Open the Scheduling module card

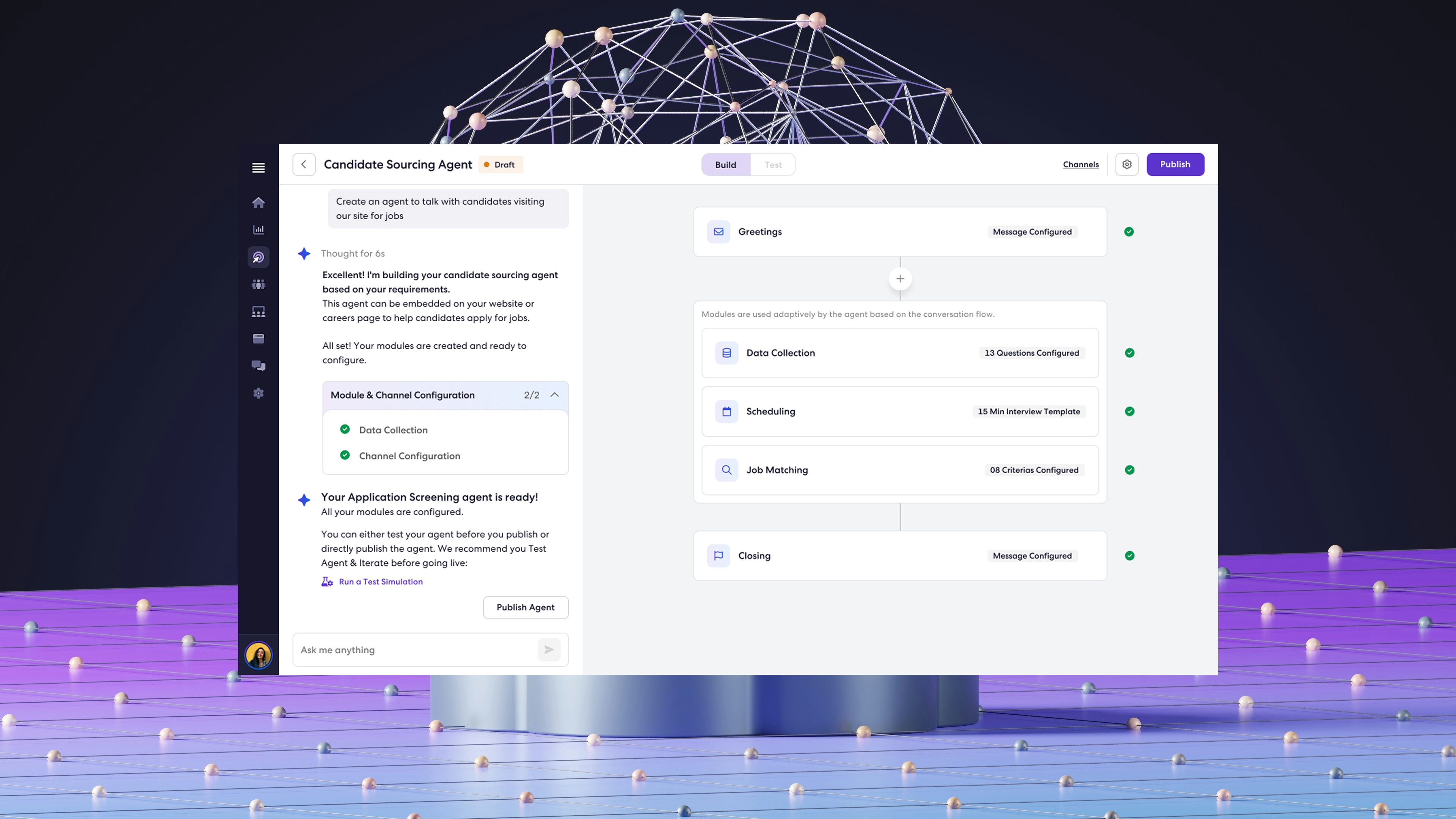point(900,411)
